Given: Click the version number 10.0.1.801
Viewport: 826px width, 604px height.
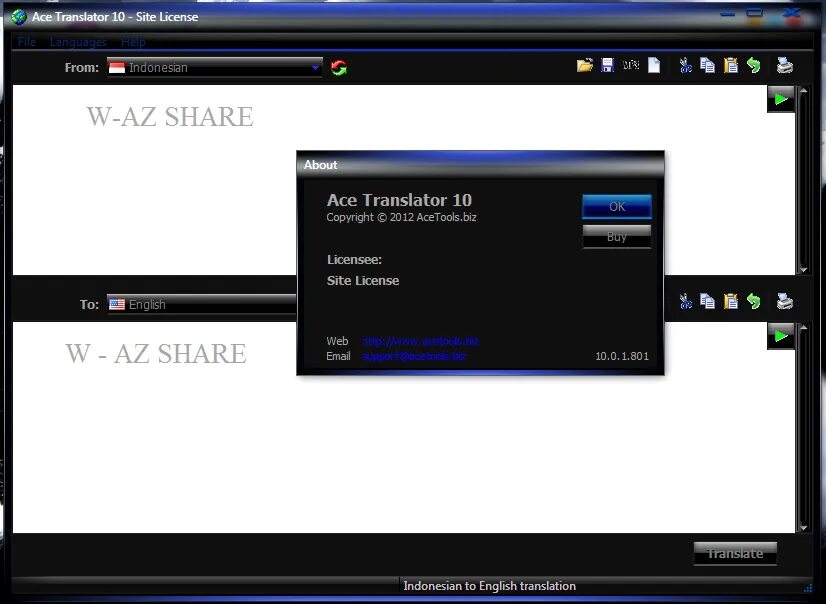Looking at the screenshot, I should [x=622, y=357].
